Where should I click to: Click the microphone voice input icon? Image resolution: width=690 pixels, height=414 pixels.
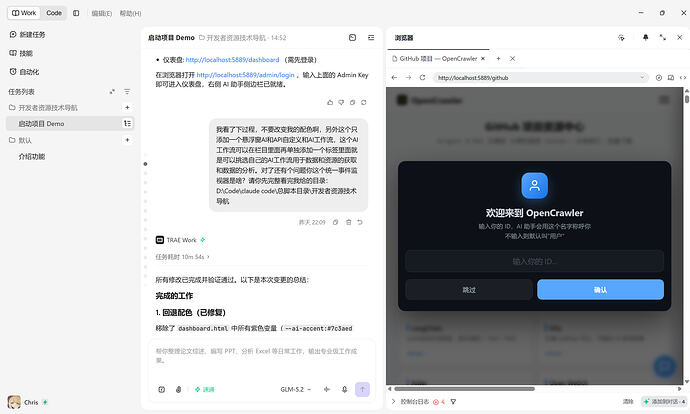(345, 389)
